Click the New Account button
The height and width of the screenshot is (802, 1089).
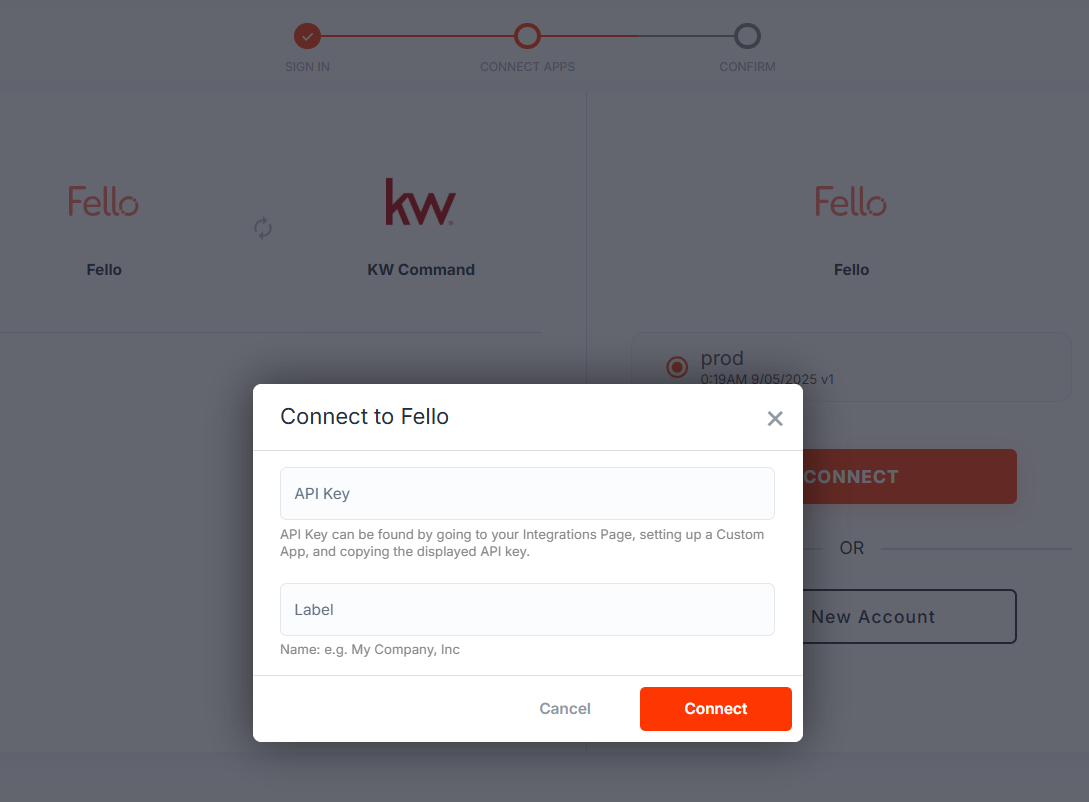[908, 617]
